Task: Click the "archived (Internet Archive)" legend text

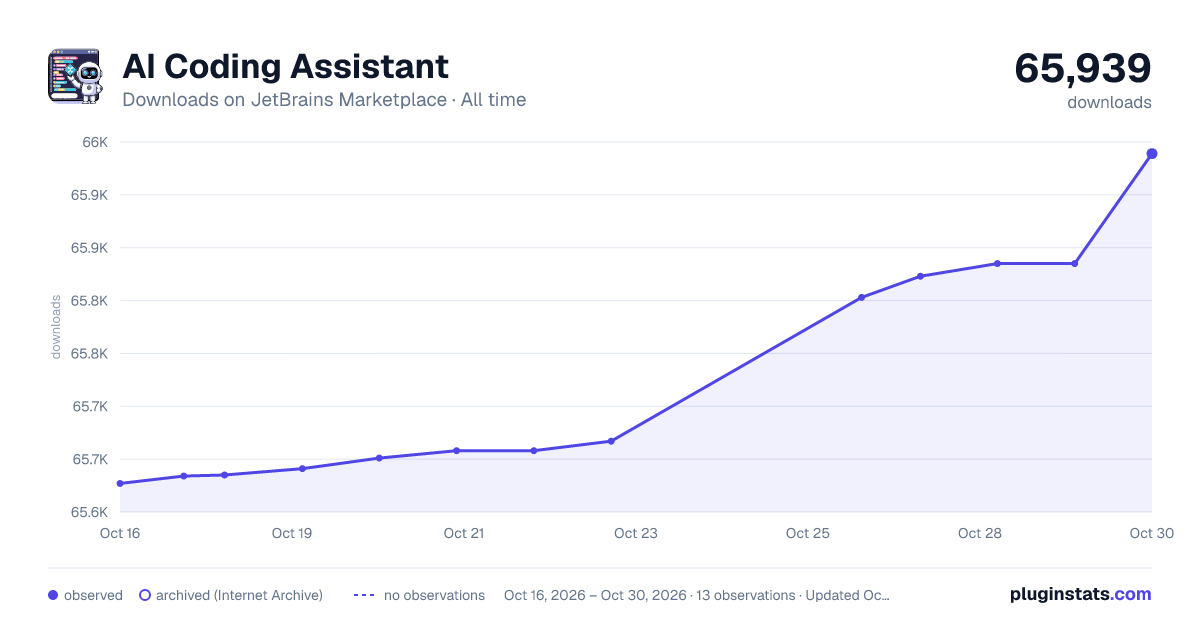Action: click(239, 595)
